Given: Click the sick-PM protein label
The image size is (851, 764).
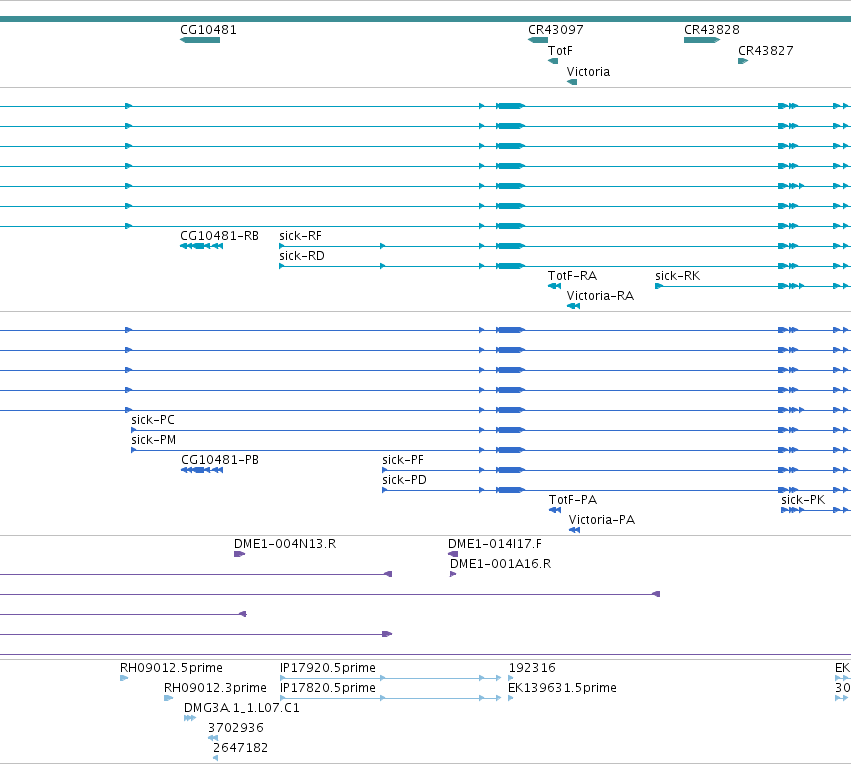Looking at the screenshot, I should point(154,440).
